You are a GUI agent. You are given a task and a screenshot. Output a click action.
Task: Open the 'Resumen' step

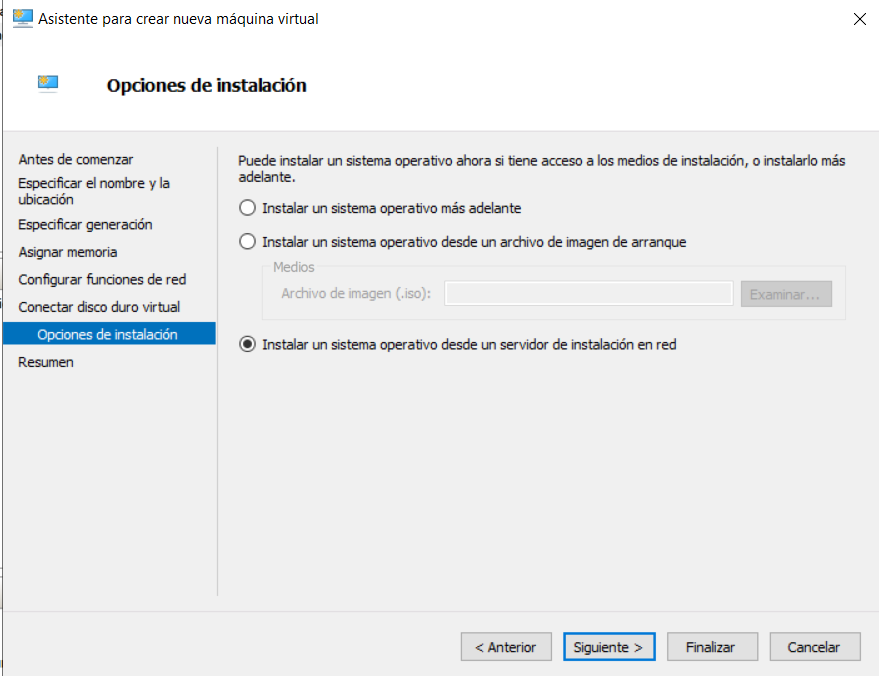click(x=46, y=362)
